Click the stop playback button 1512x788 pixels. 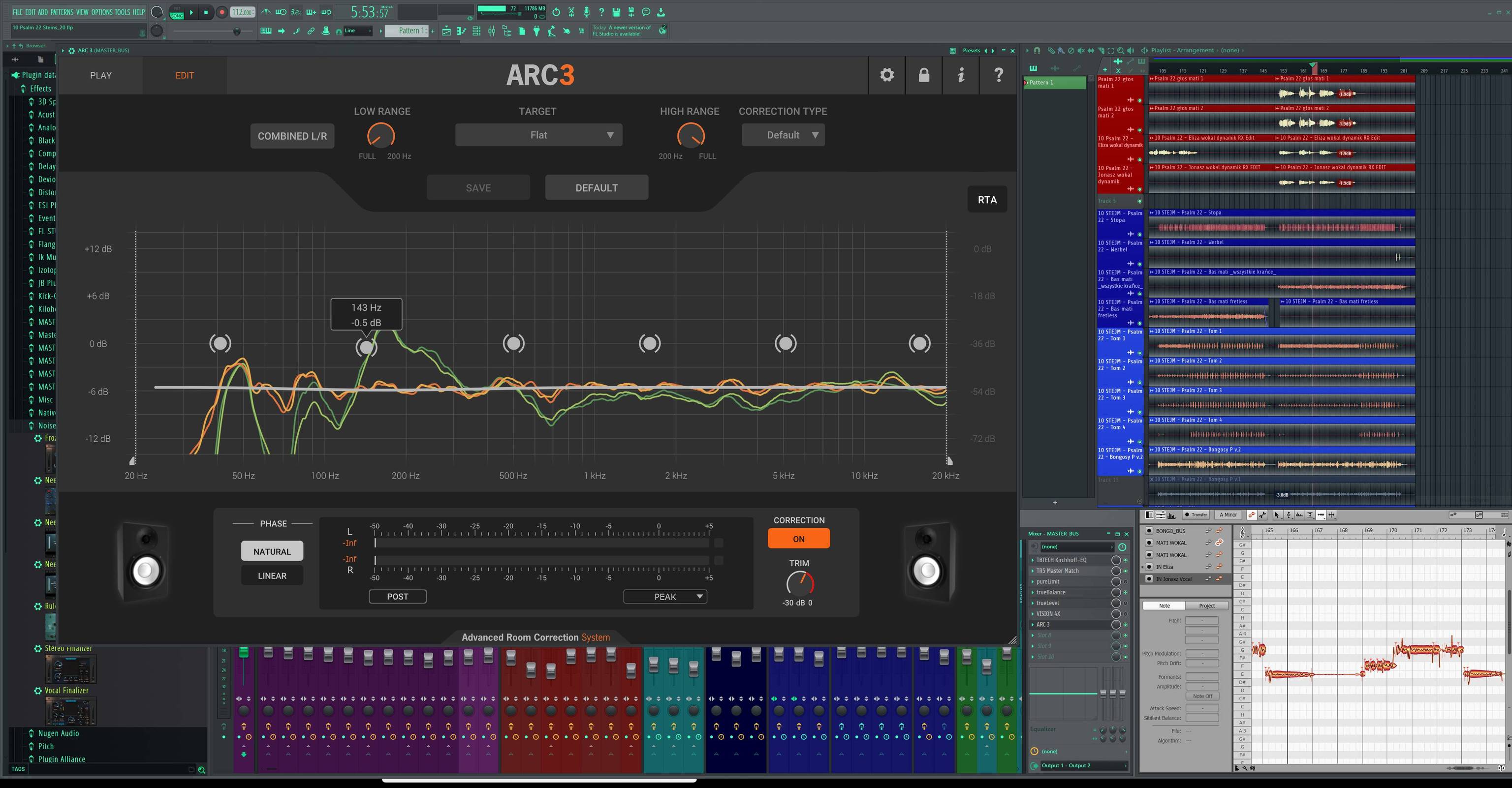(206, 12)
